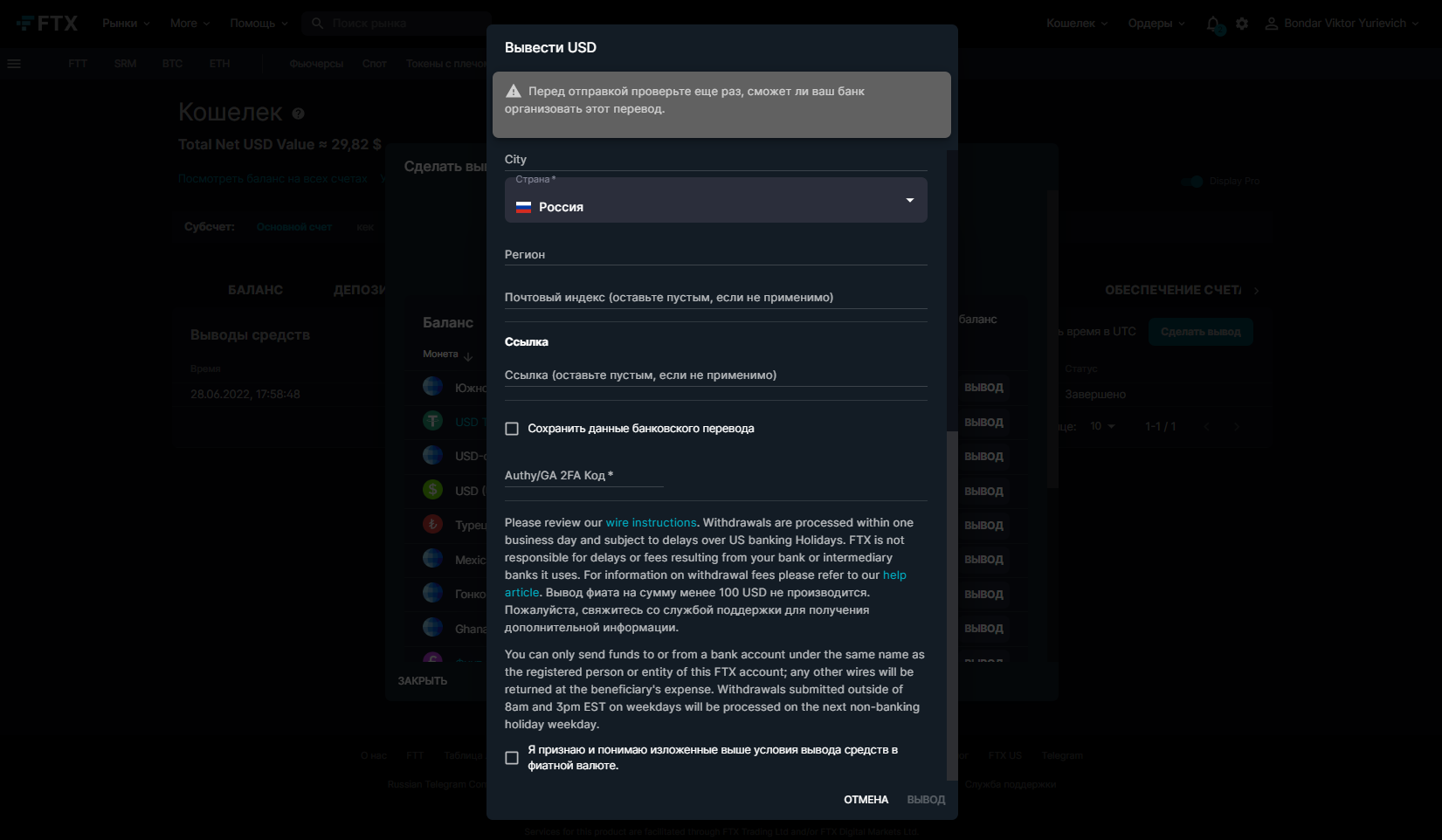Click the Сделать вывод button

1200,332
